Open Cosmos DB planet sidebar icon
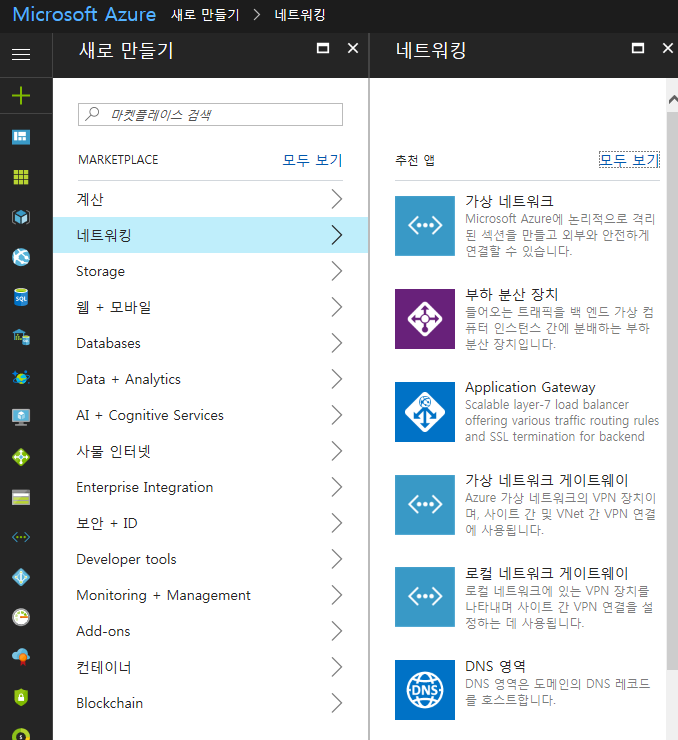The image size is (678, 740). tap(21, 377)
